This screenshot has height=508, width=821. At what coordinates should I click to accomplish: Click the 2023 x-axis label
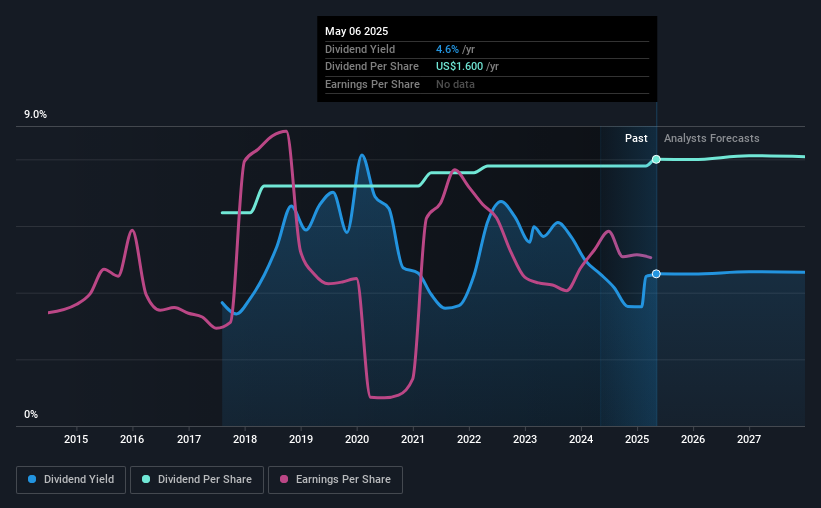pos(525,439)
